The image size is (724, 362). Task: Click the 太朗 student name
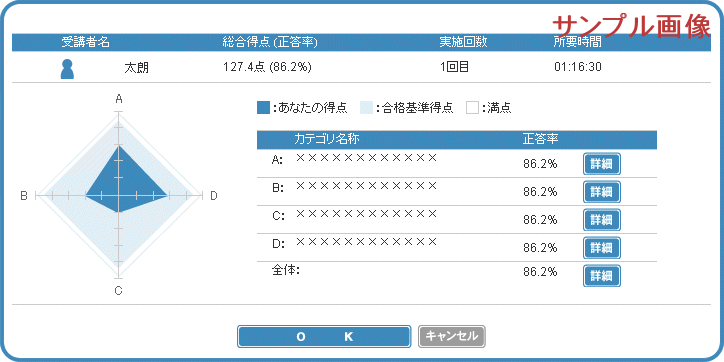pos(137,68)
